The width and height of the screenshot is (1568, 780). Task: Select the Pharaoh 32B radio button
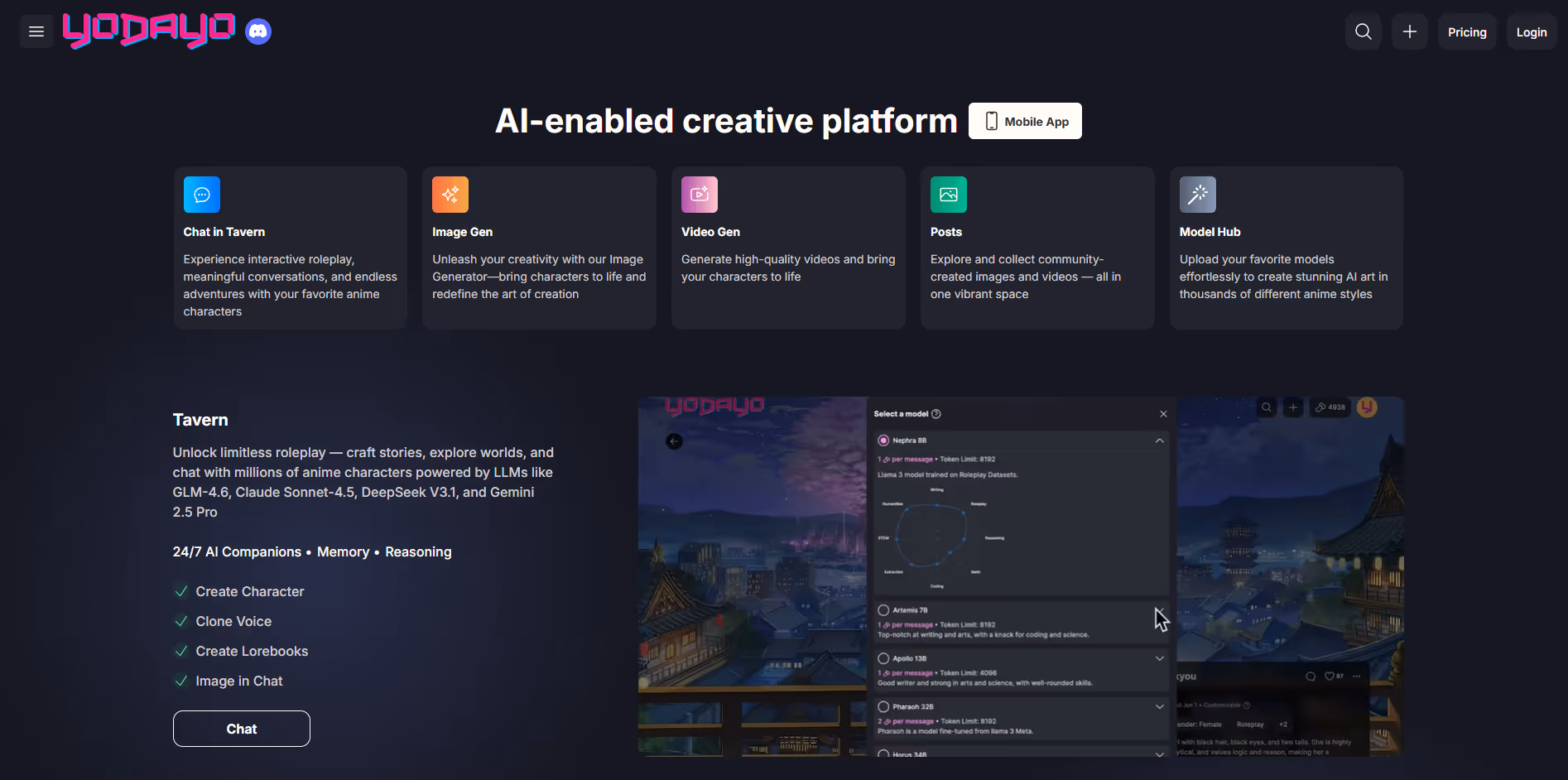[x=883, y=706]
